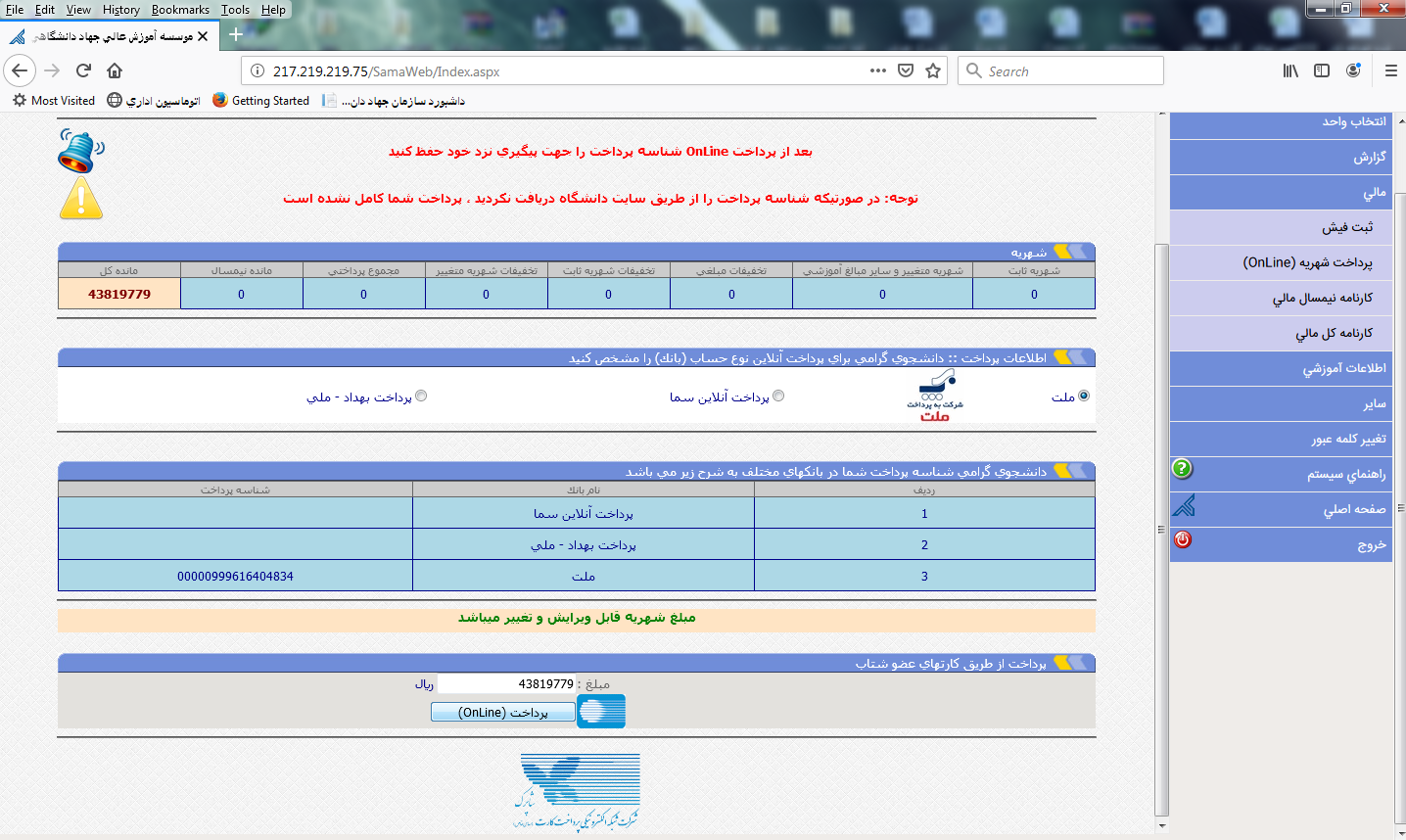This screenshot has width=1406, height=840.
Task: Select پرداخت بهداد - ملی radio button
Action: pyautogui.click(x=421, y=396)
